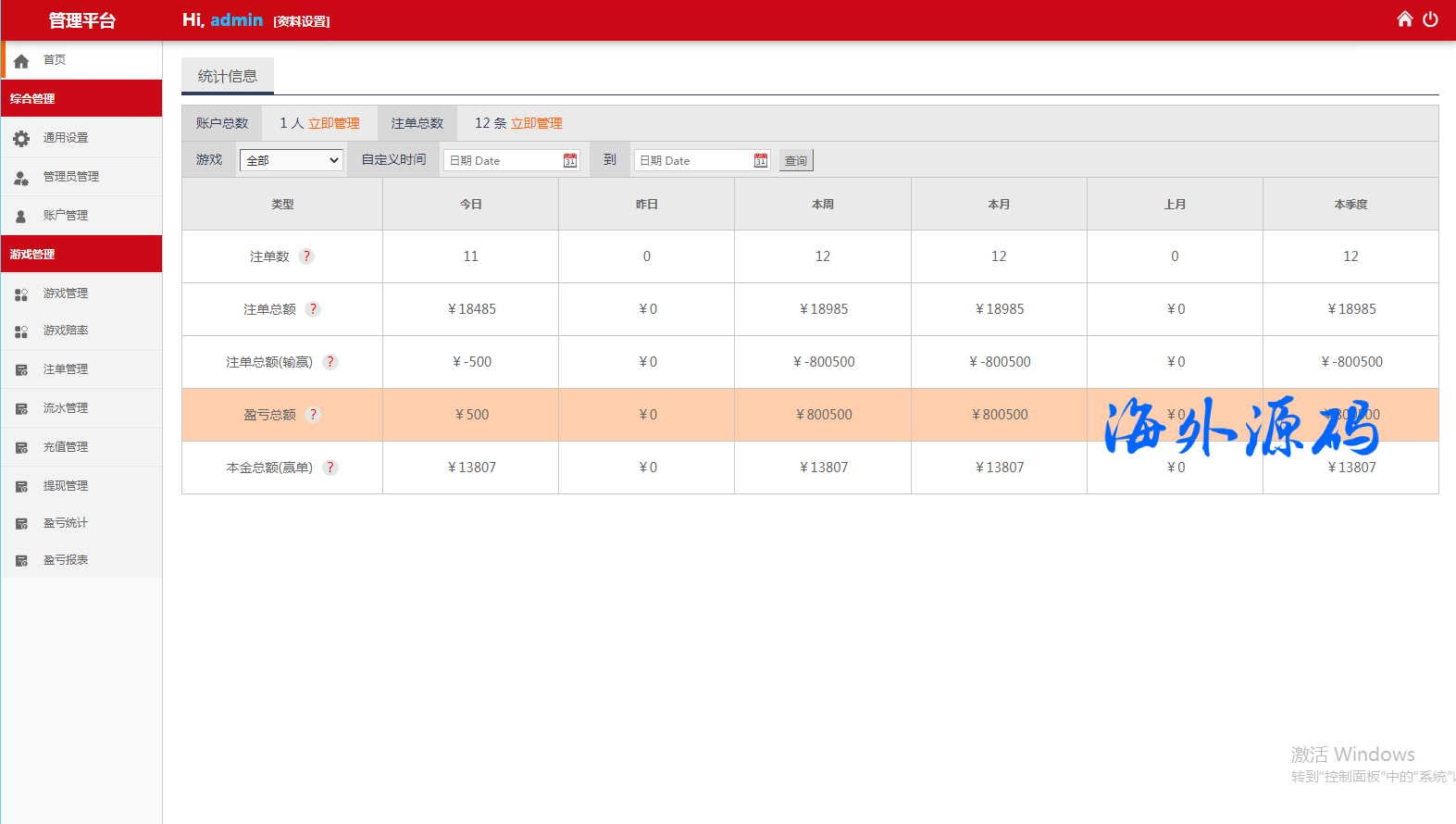
Task: Open 管理员管理 in sidebar menu
Action: coord(70,177)
